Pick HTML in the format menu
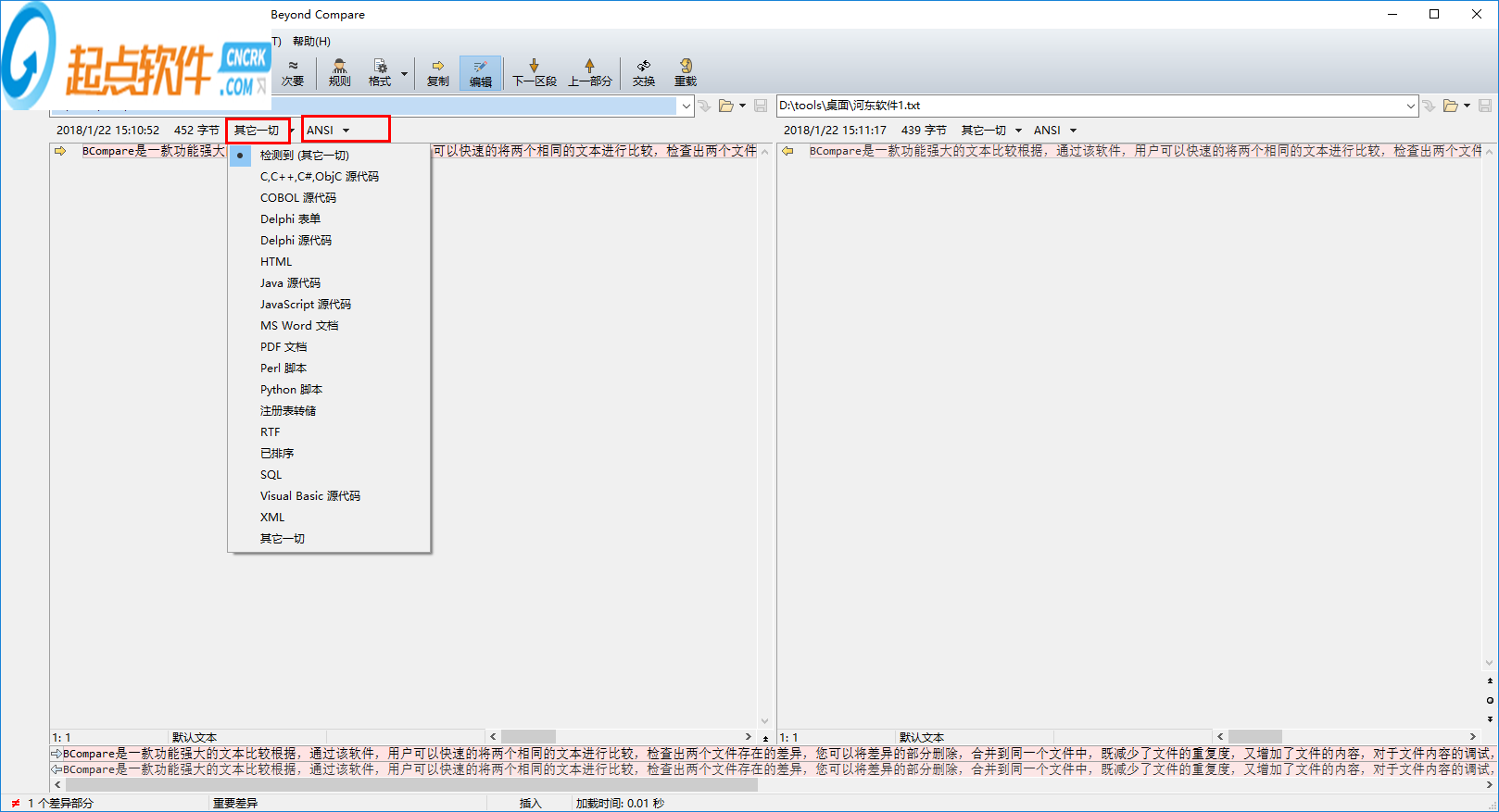 pos(329,262)
